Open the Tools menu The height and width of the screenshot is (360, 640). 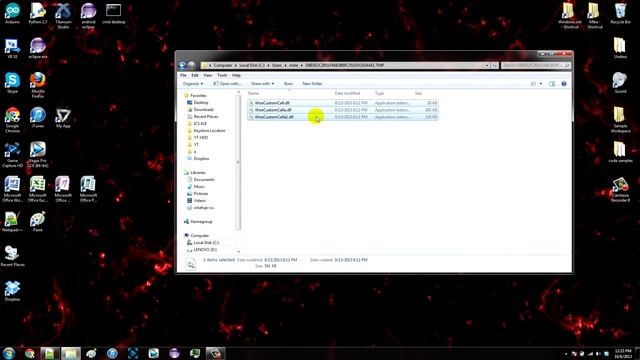(x=222, y=76)
